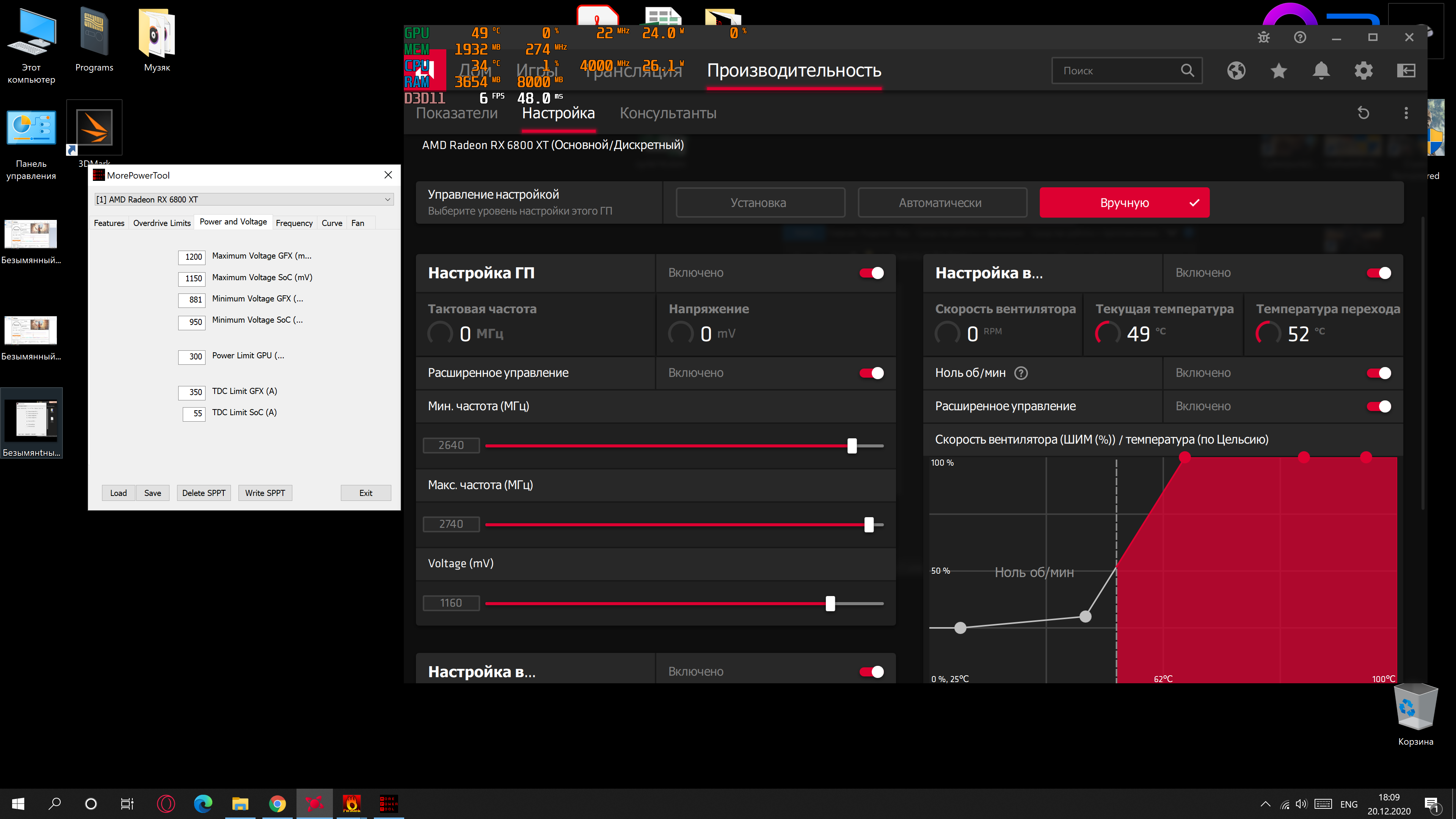Open the system tray hidden icons chevron

tap(1266, 804)
